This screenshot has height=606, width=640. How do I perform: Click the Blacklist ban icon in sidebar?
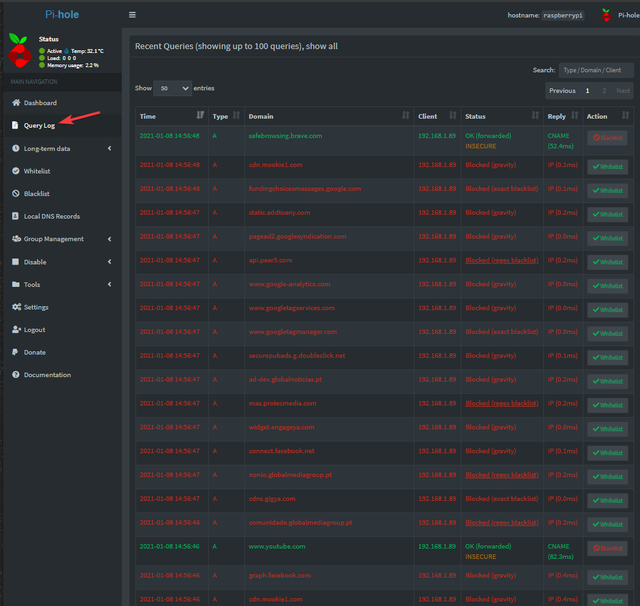pos(16,193)
